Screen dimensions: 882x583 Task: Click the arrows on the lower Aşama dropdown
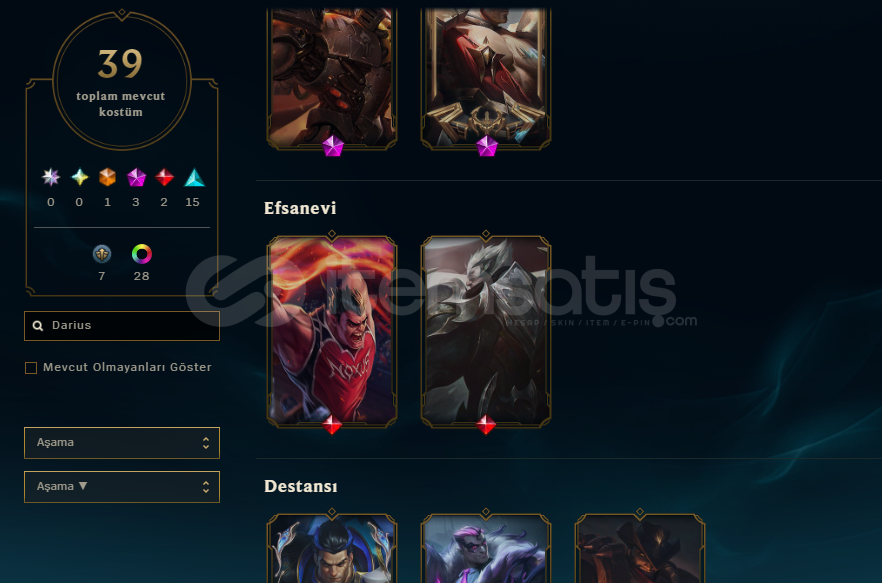point(206,487)
